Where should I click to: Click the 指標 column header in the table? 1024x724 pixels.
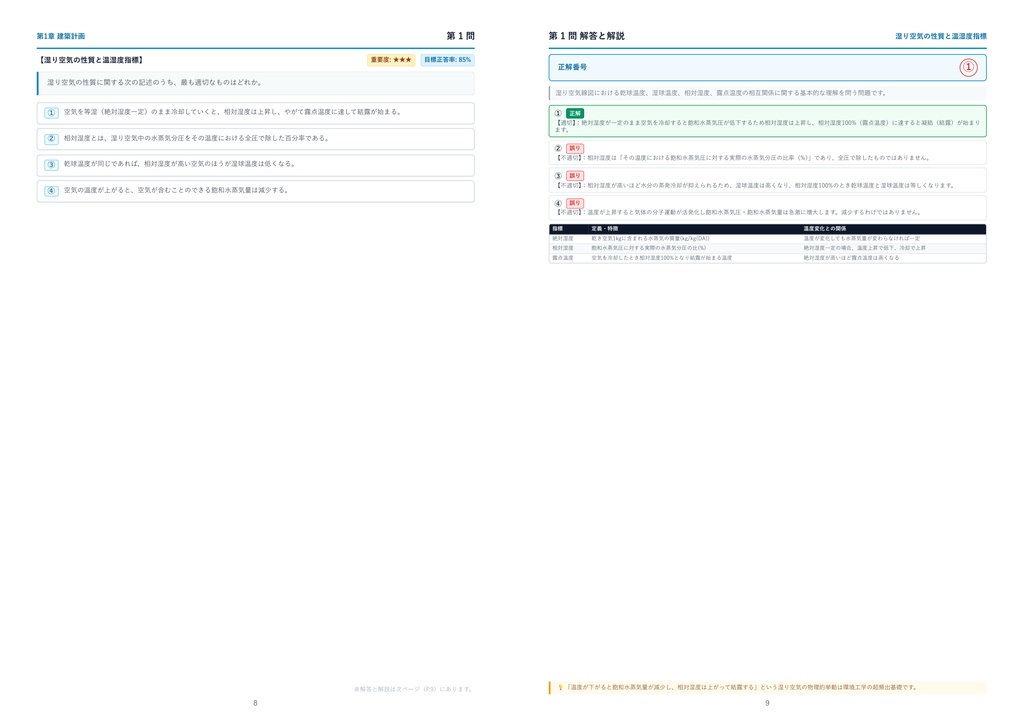pos(558,228)
